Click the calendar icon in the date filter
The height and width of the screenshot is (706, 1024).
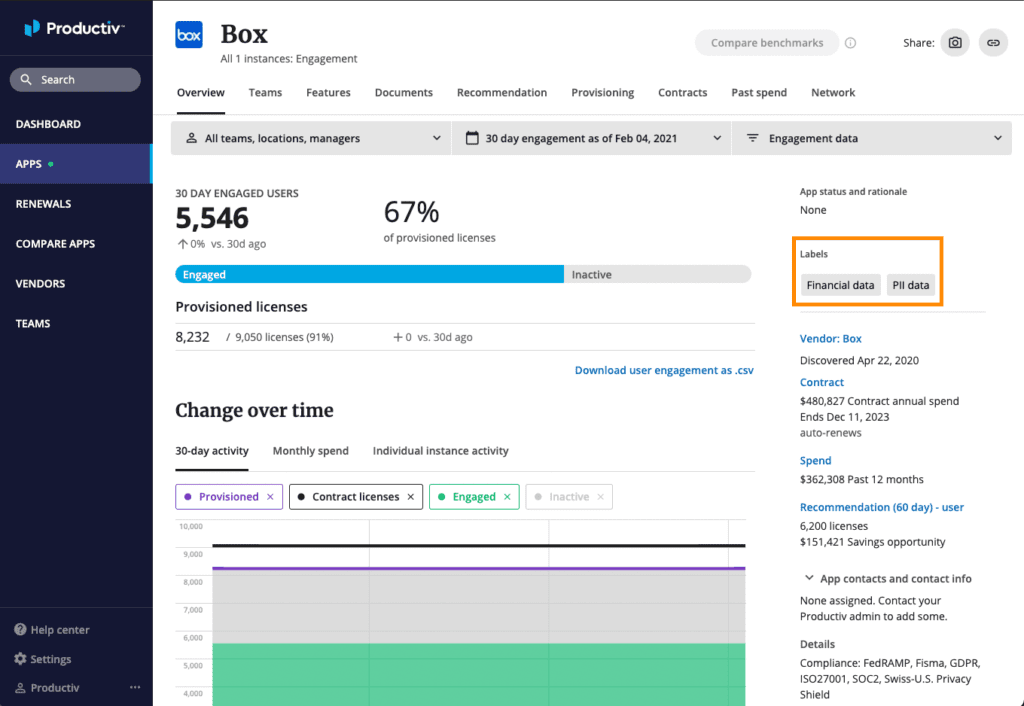[472, 138]
